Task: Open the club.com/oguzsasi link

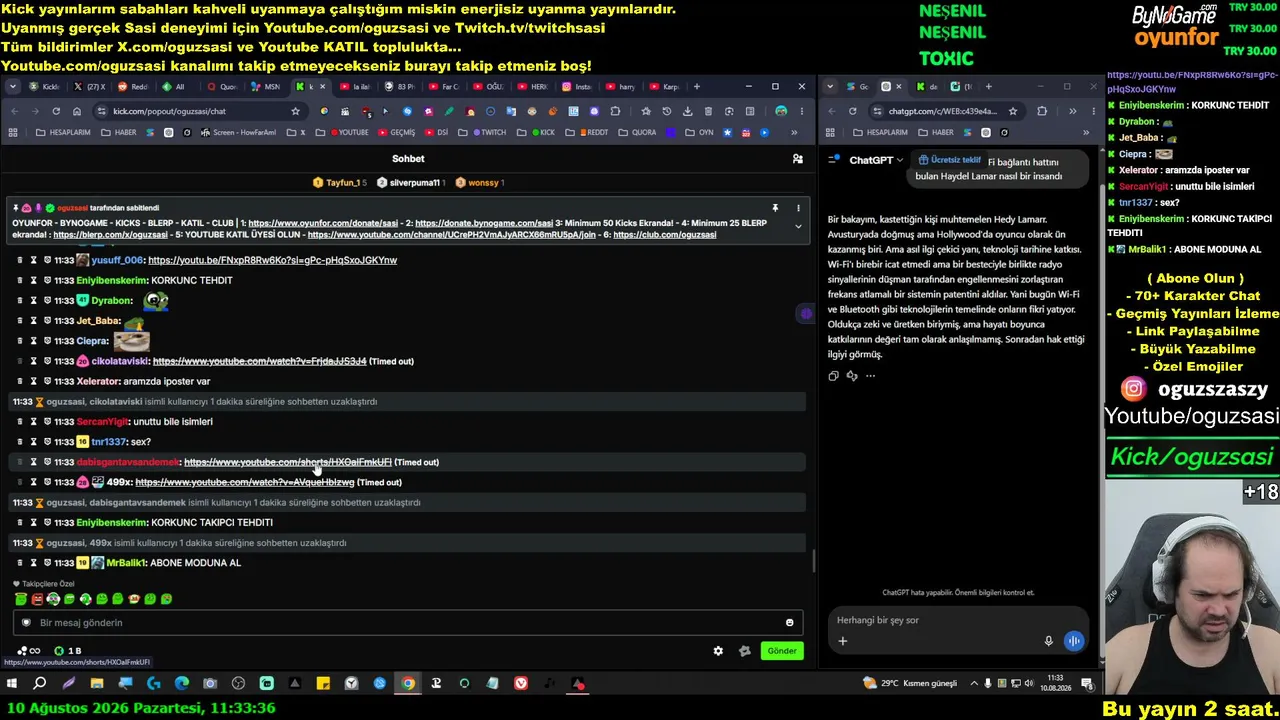Action: pyautogui.click(x=665, y=235)
